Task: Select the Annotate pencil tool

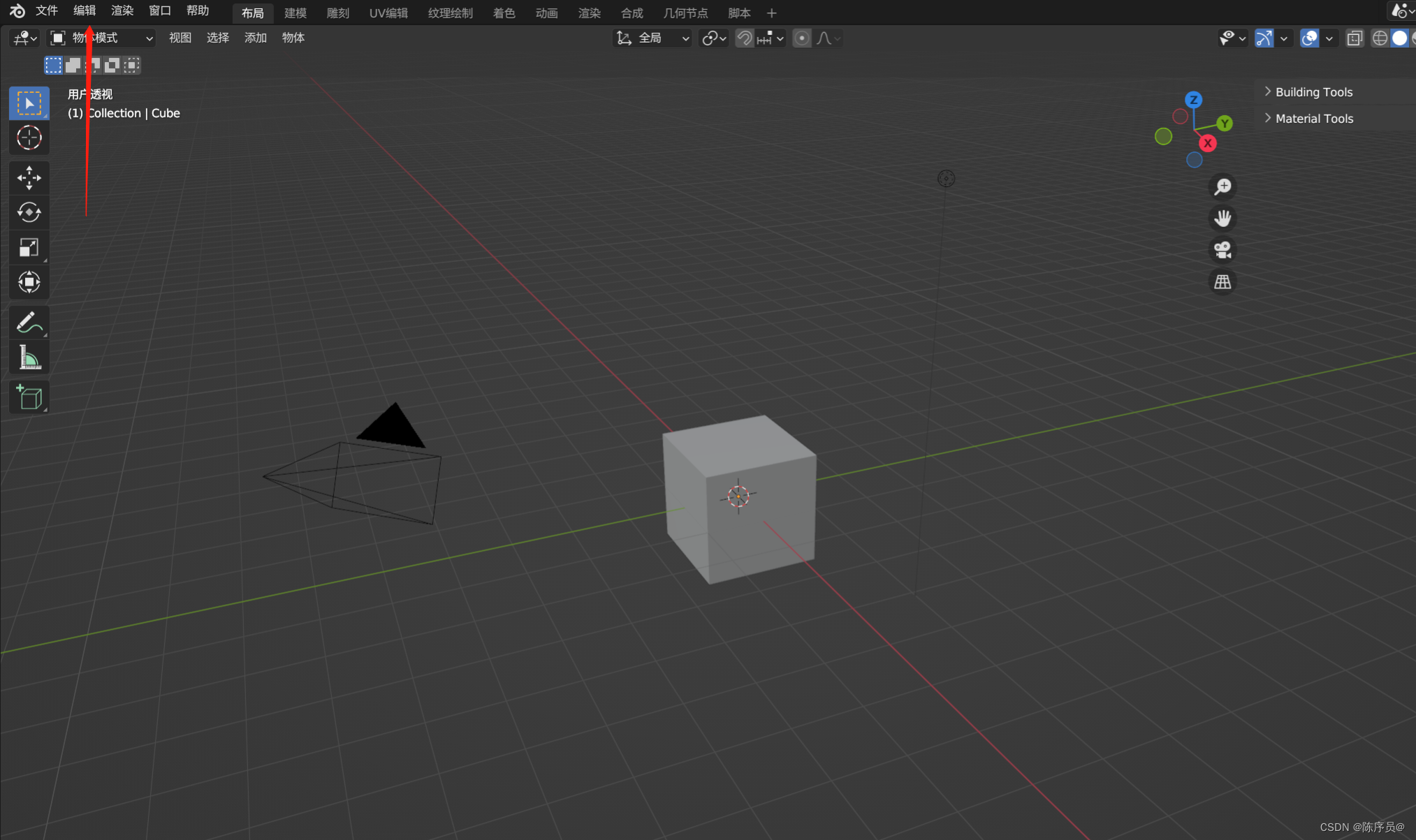Action: click(29, 323)
